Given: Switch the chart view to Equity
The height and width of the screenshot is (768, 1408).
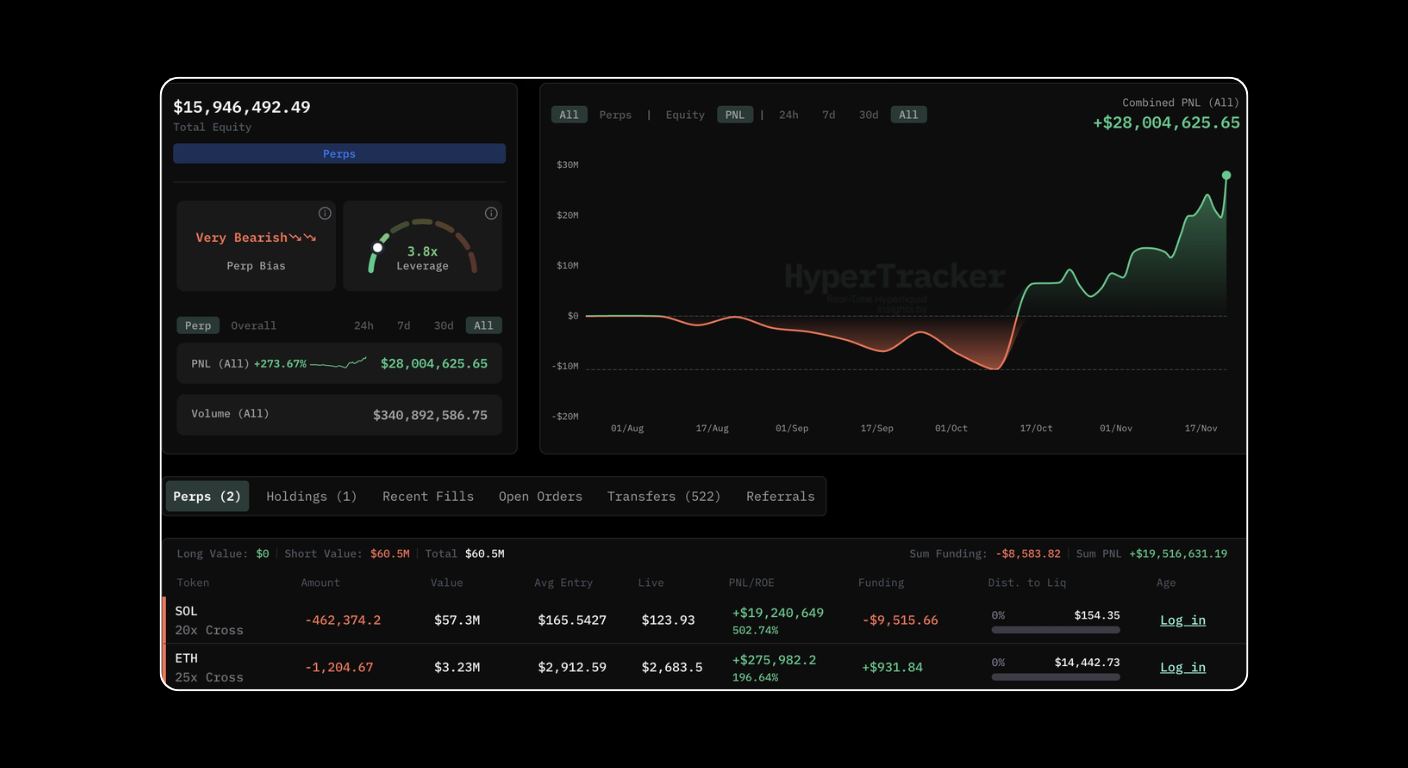Looking at the screenshot, I should tap(684, 114).
